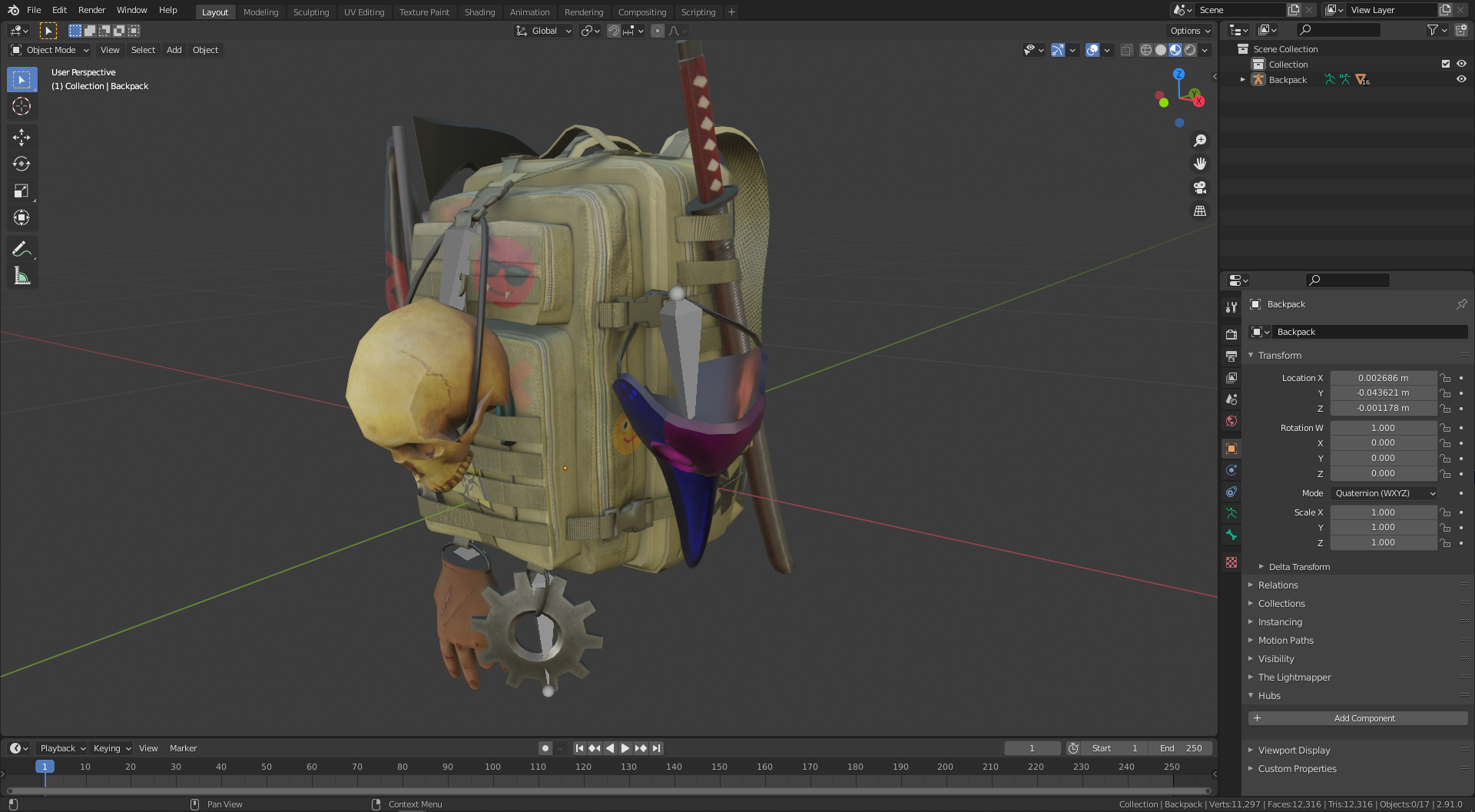Select the Rotate tool

coord(22,164)
